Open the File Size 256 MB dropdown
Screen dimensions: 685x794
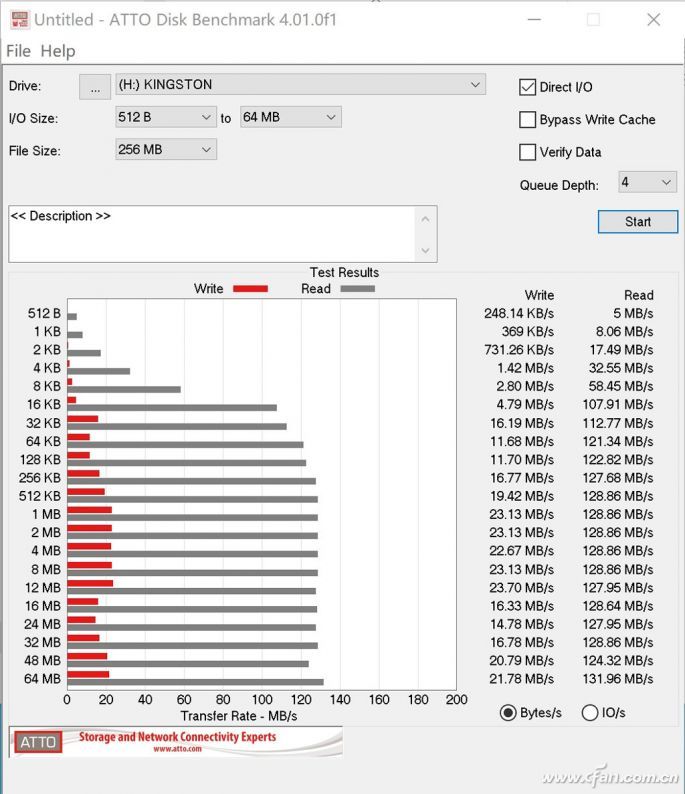pyautogui.click(x=166, y=149)
